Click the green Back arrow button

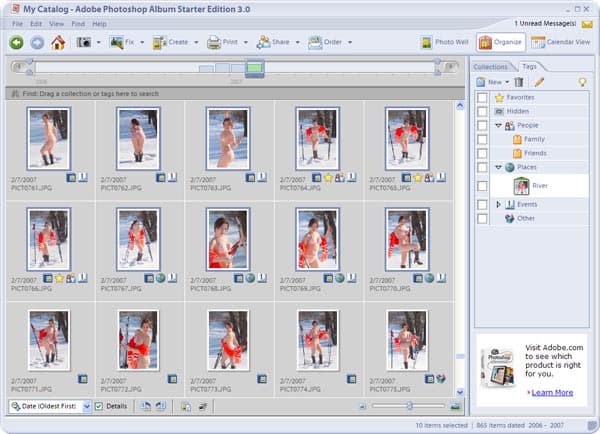16,42
